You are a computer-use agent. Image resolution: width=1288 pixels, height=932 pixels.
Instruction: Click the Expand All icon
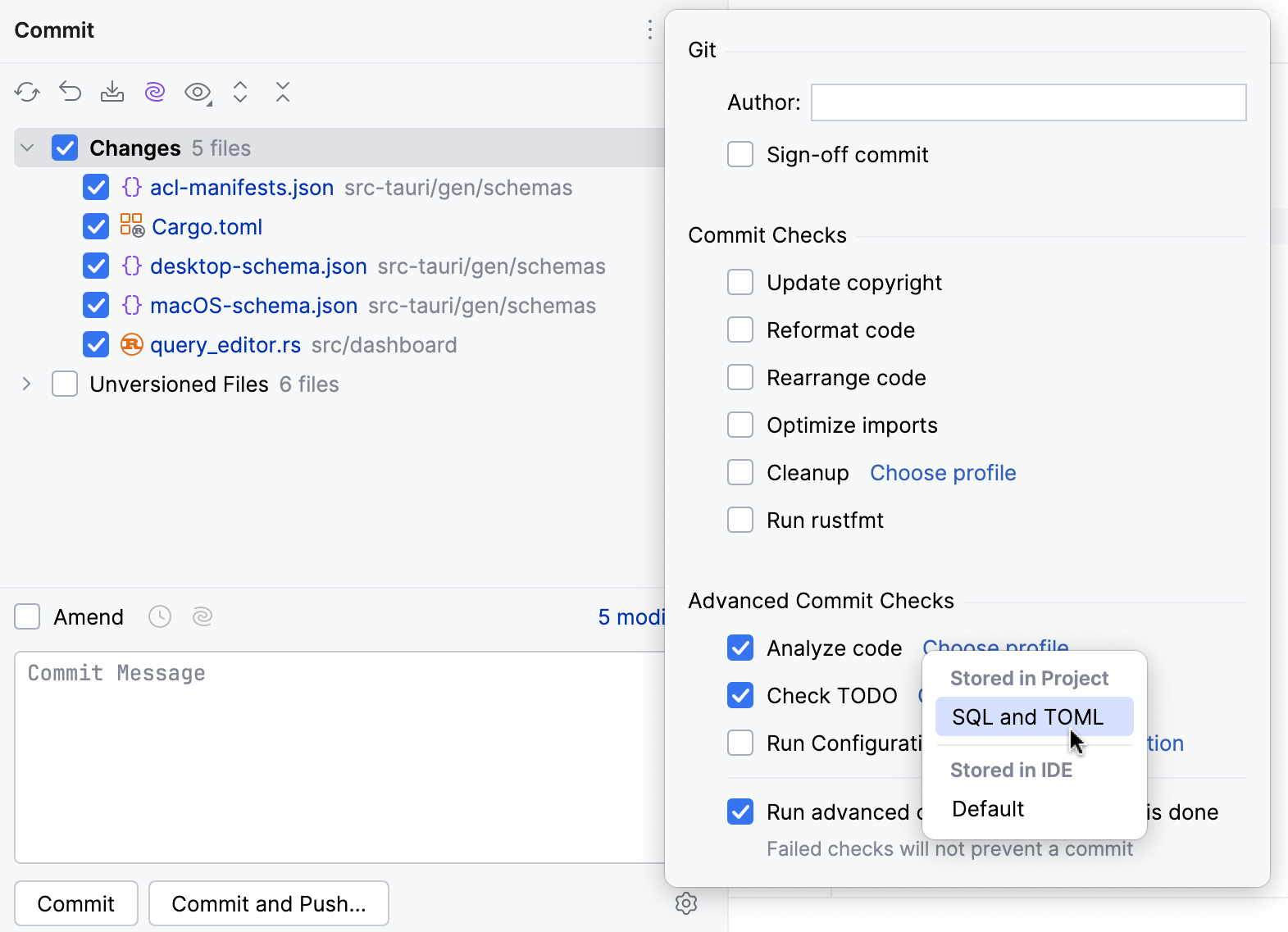pos(240,92)
